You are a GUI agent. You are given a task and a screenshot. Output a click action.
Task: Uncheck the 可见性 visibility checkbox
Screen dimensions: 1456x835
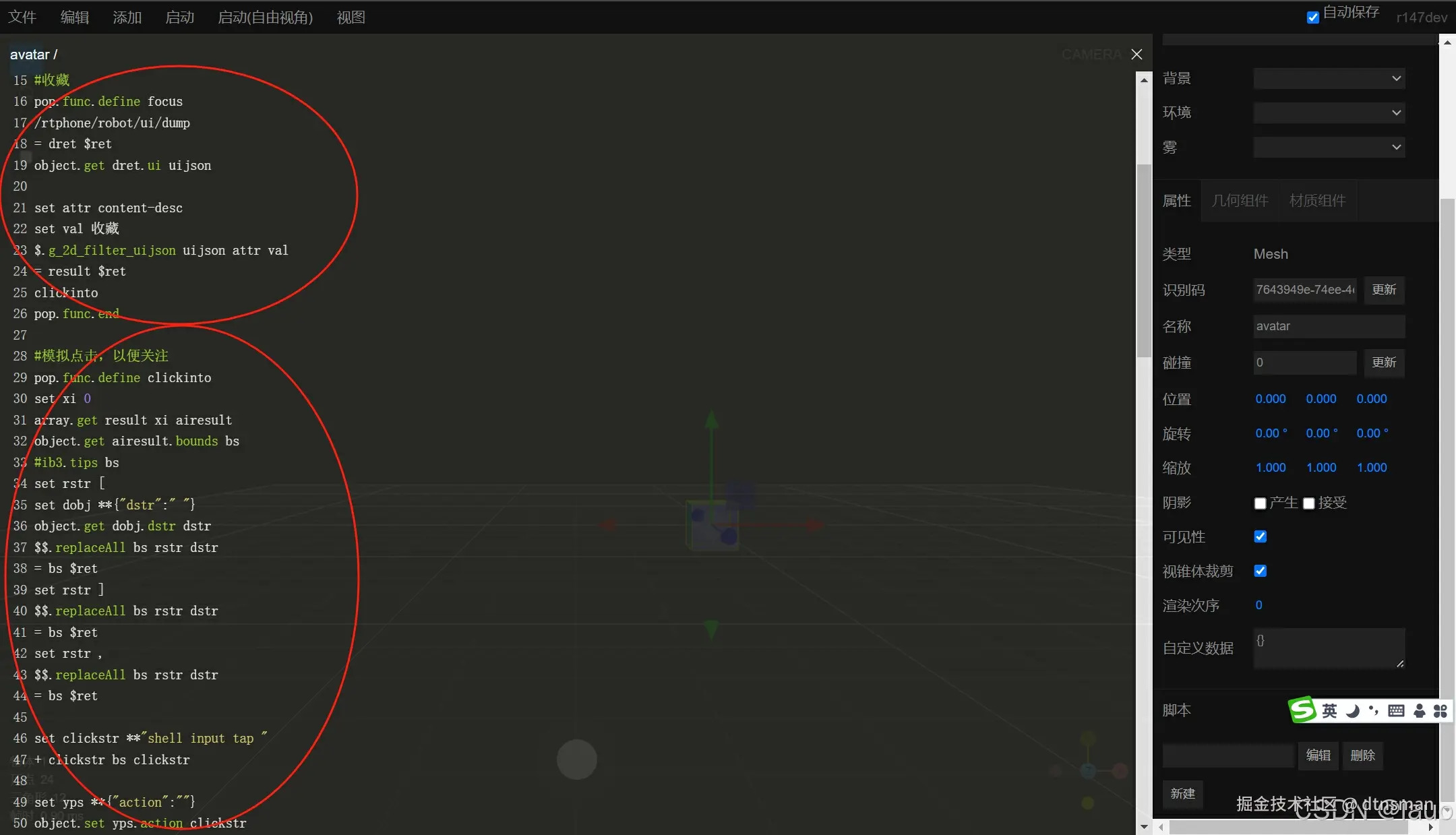[1260, 536]
